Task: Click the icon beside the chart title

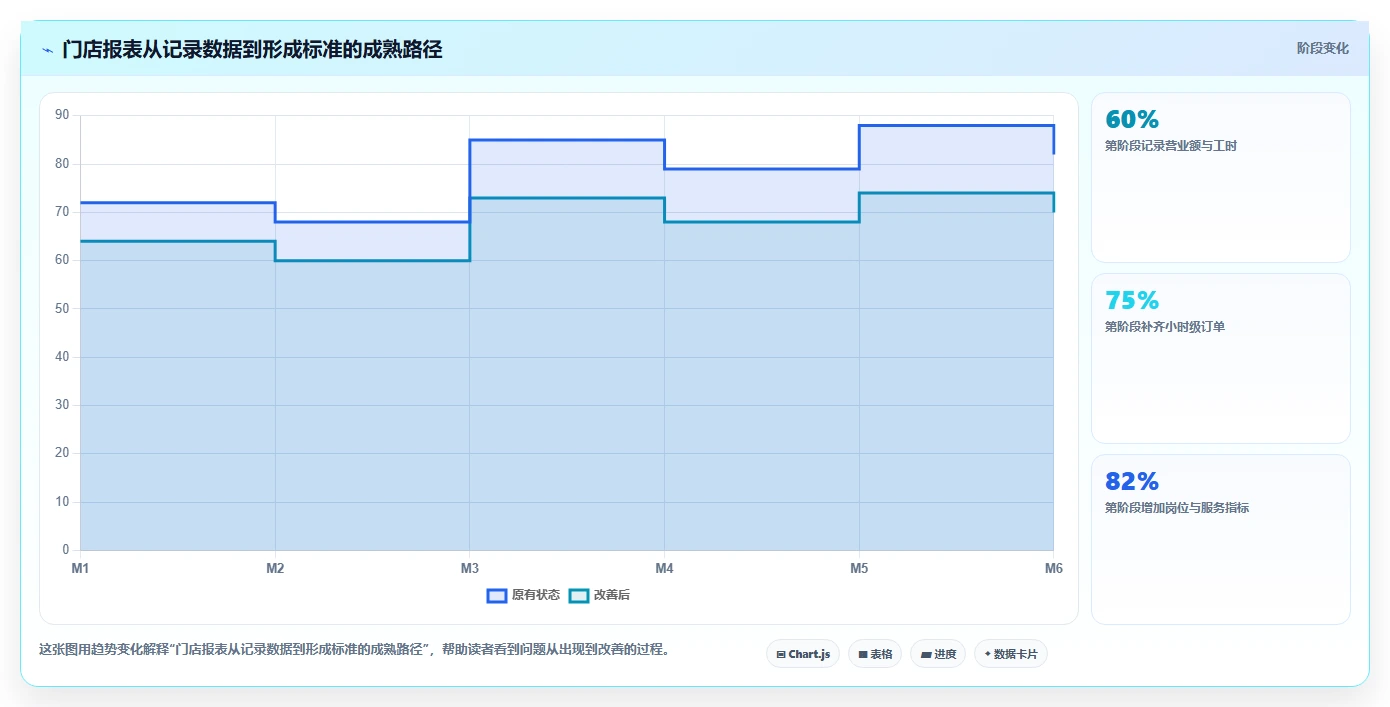Action: click(47, 49)
